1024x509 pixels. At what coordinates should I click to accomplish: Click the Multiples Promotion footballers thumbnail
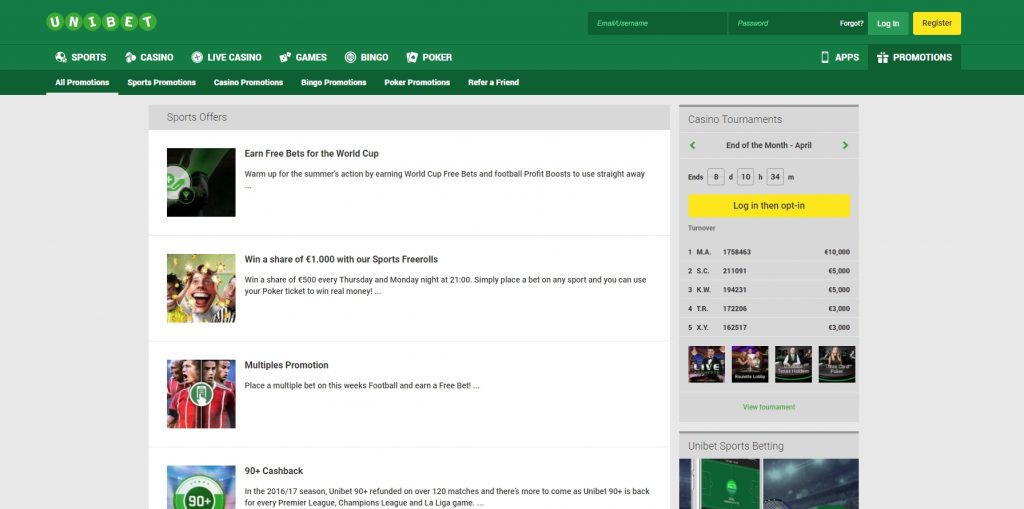201,394
